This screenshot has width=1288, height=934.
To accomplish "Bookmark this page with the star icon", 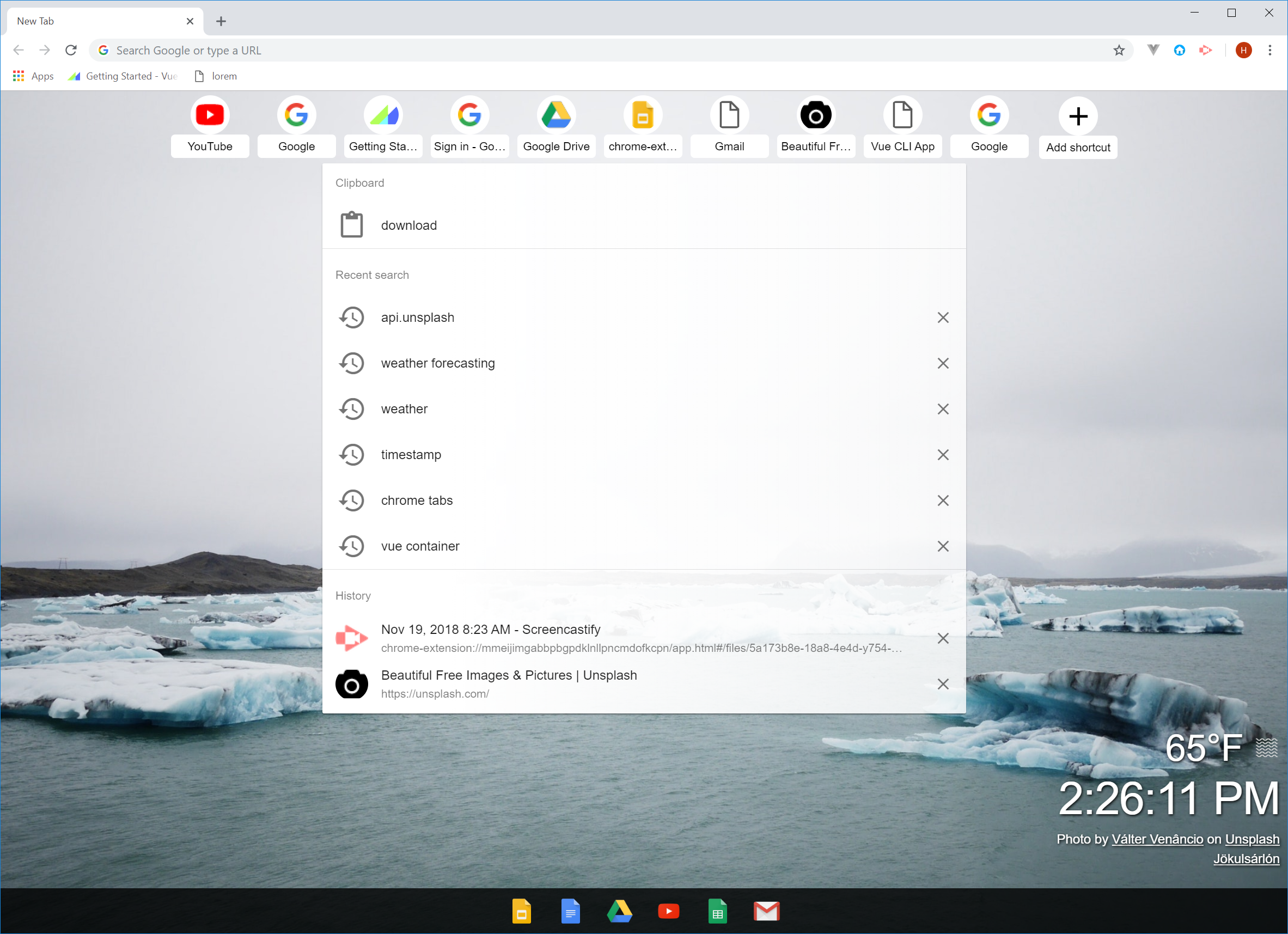I will (1118, 50).
